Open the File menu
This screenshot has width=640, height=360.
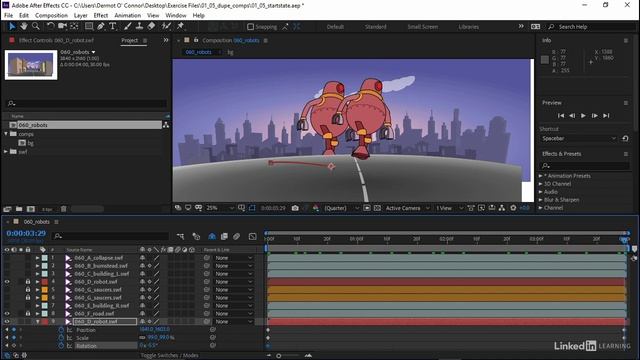[x=8, y=16]
